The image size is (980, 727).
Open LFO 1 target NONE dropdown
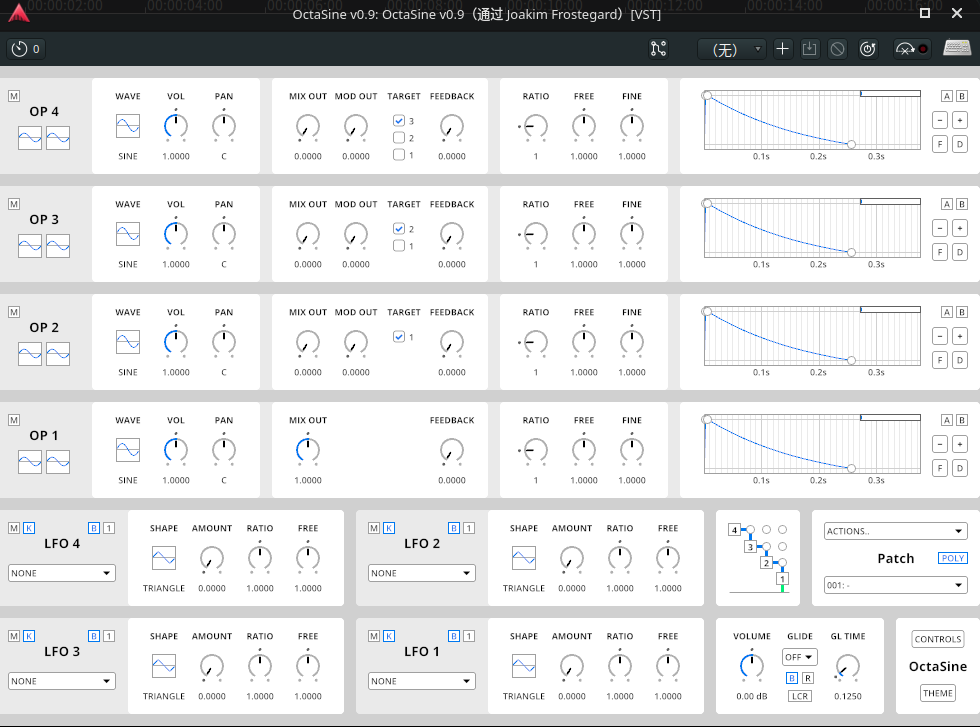(422, 681)
